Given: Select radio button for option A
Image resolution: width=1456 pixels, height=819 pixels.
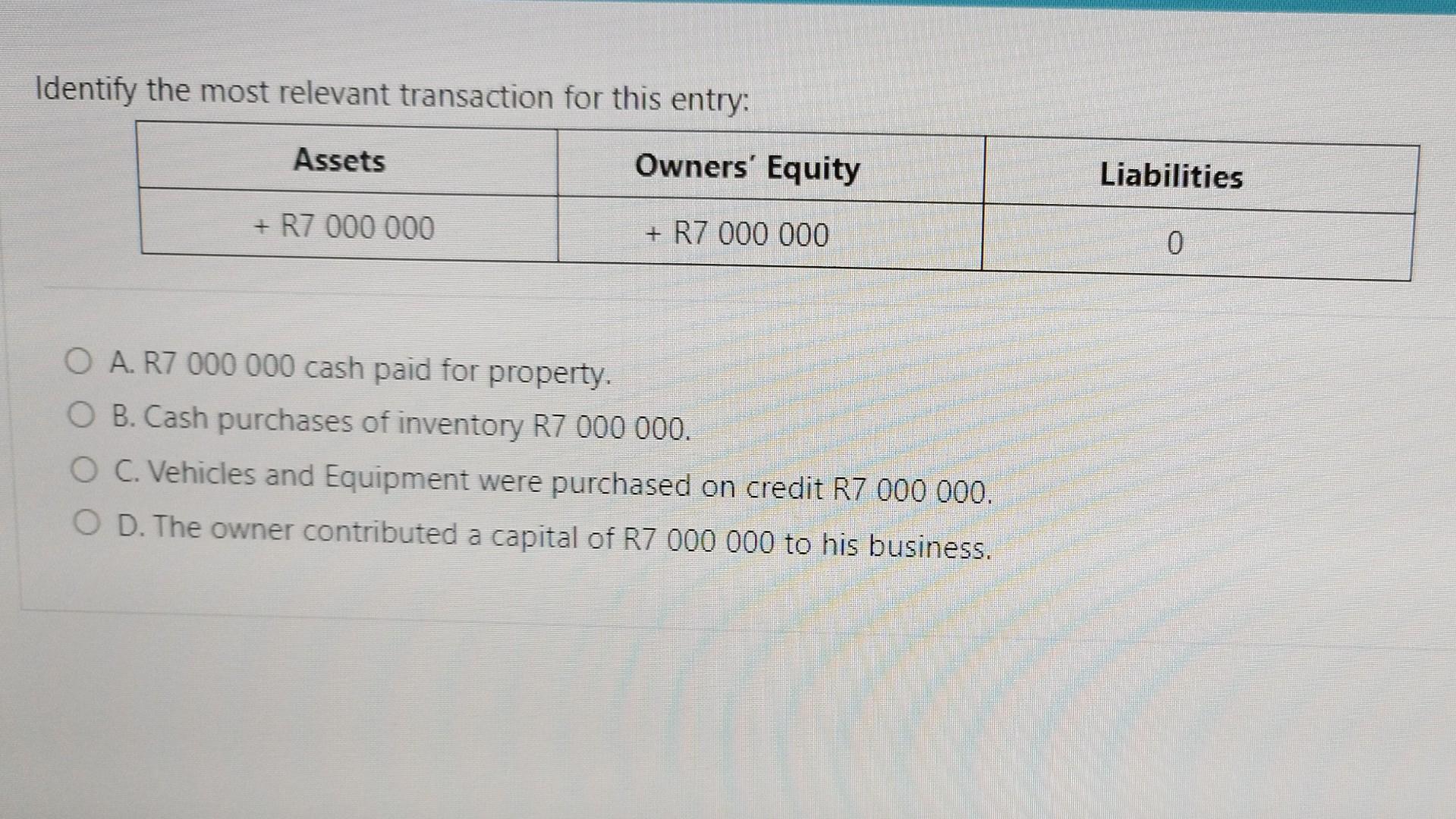Looking at the screenshot, I should tap(80, 362).
